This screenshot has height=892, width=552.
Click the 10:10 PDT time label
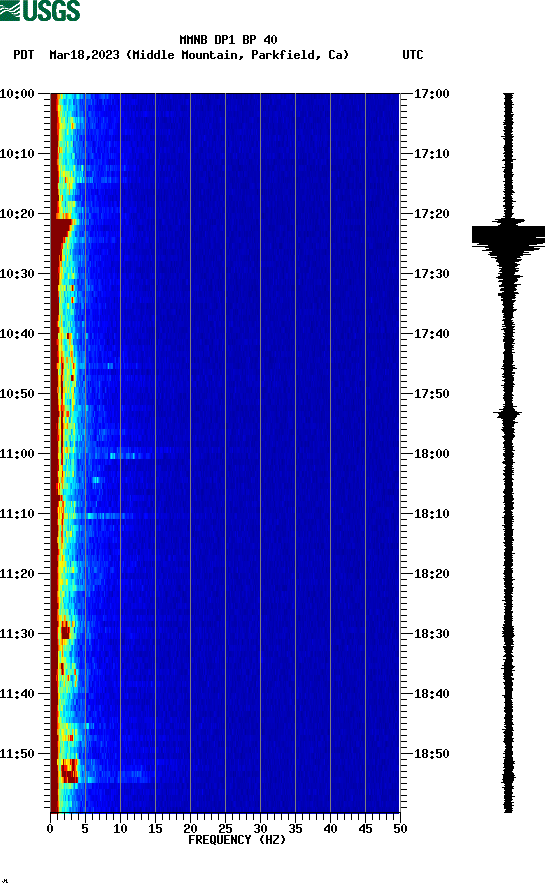(17, 154)
